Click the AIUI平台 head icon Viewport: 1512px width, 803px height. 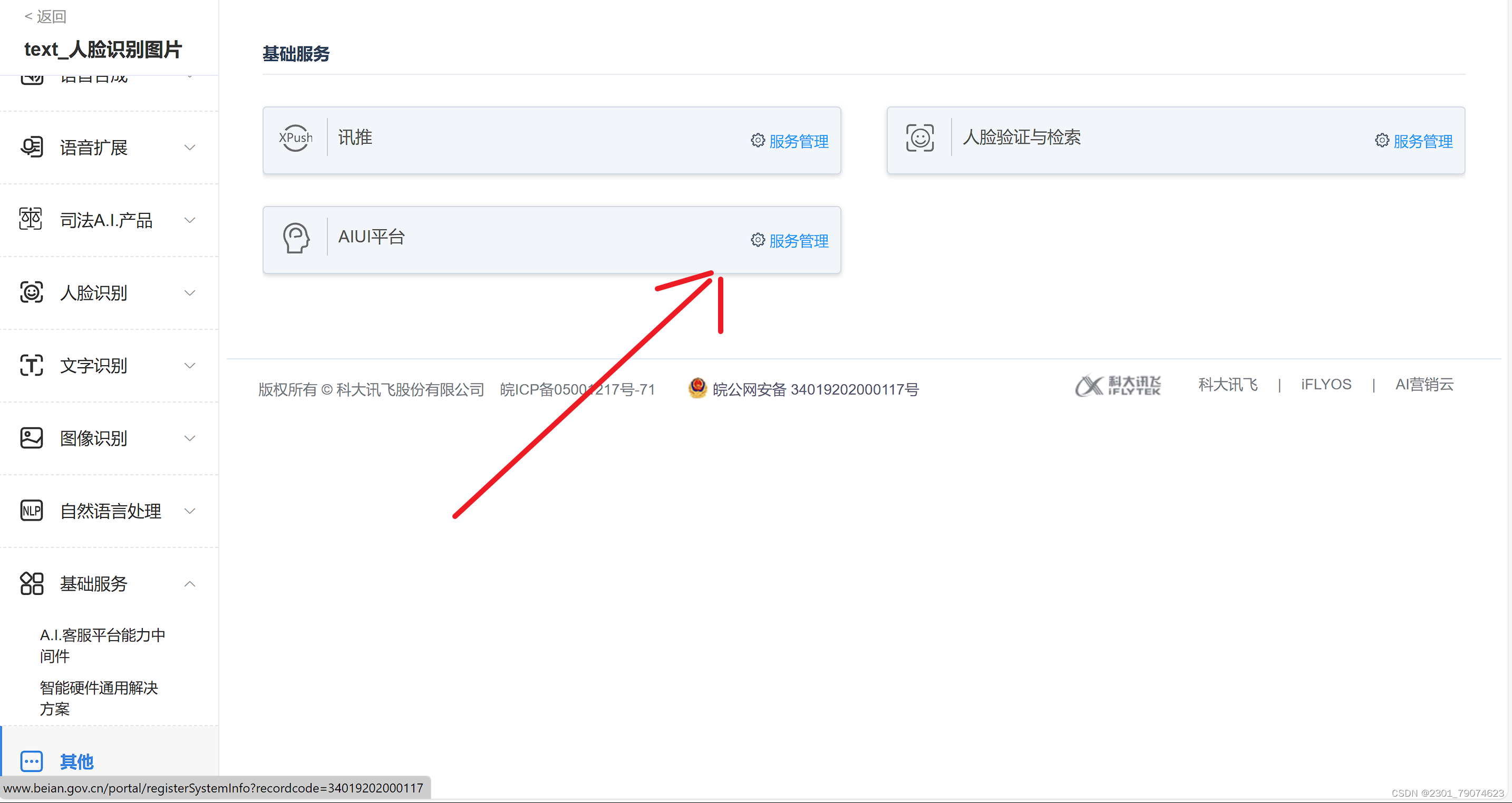pyautogui.click(x=296, y=238)
